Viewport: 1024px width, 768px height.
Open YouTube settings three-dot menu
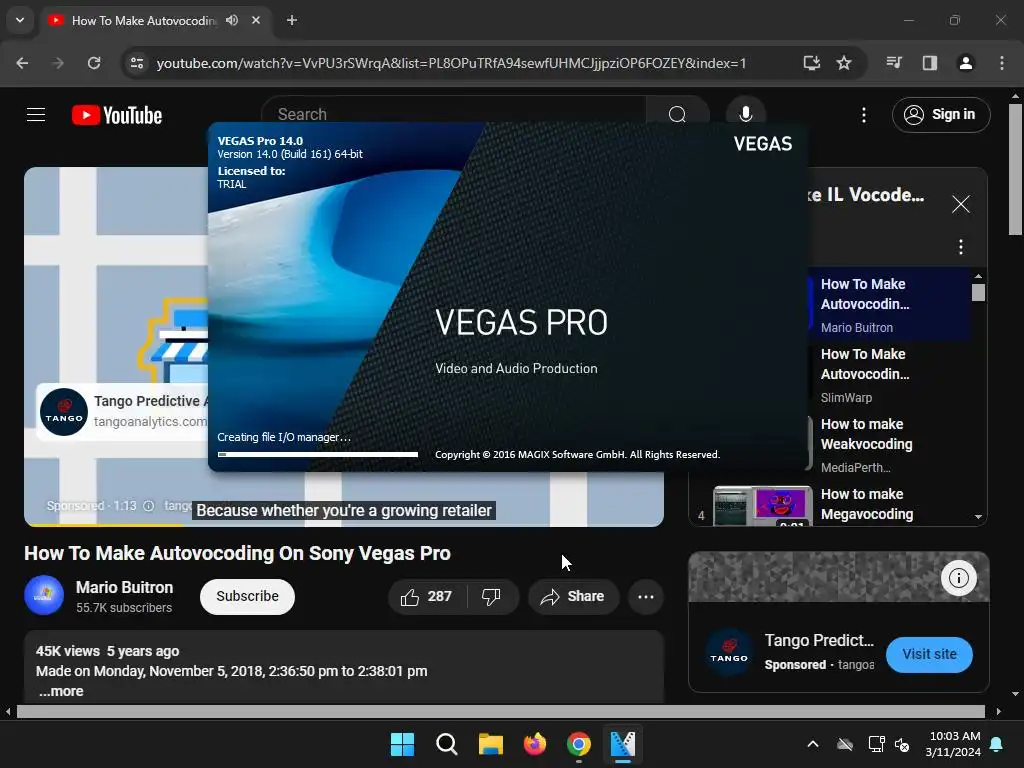[864, 115]
